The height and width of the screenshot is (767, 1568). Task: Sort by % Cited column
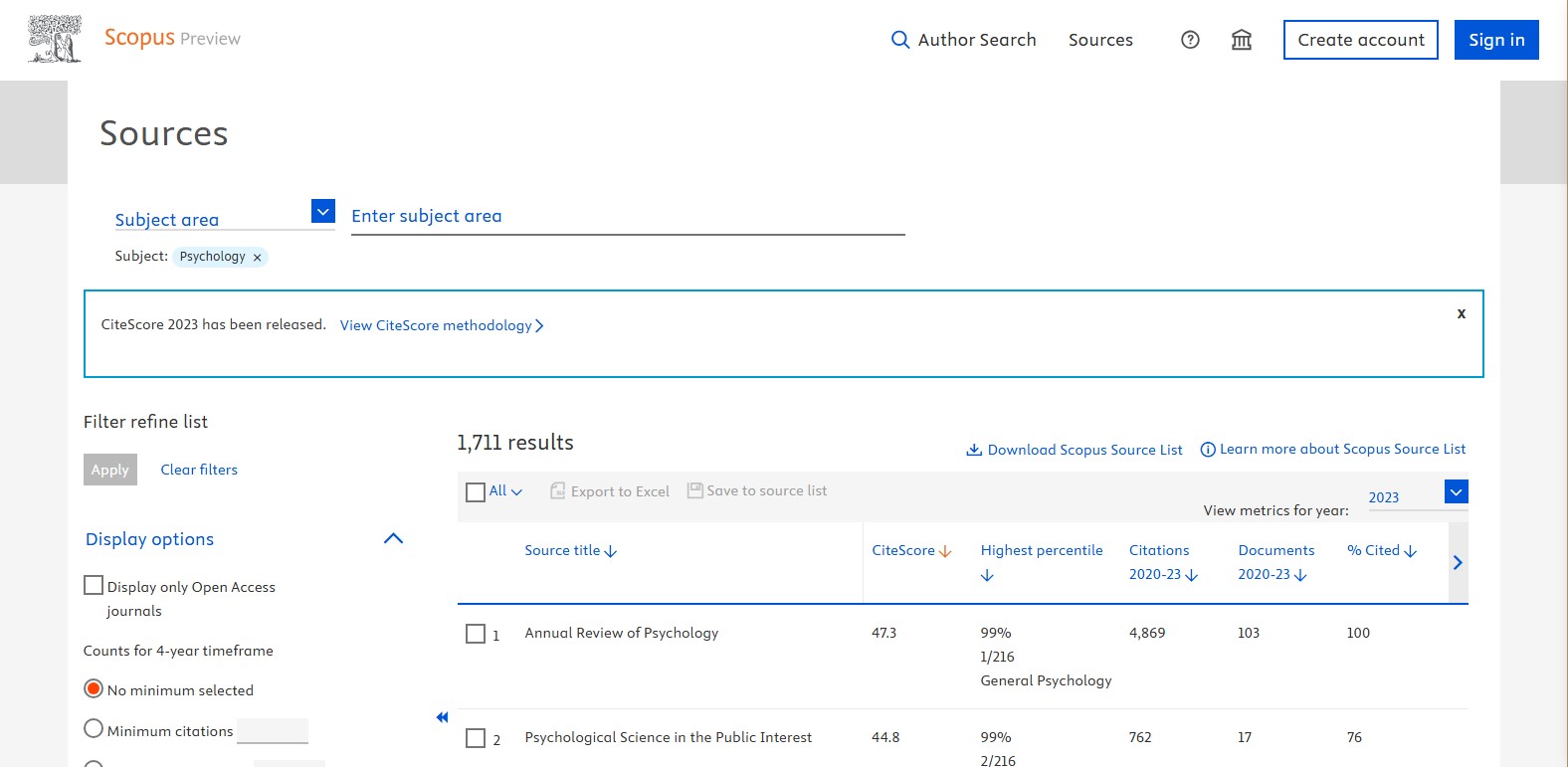[1382, 551]
